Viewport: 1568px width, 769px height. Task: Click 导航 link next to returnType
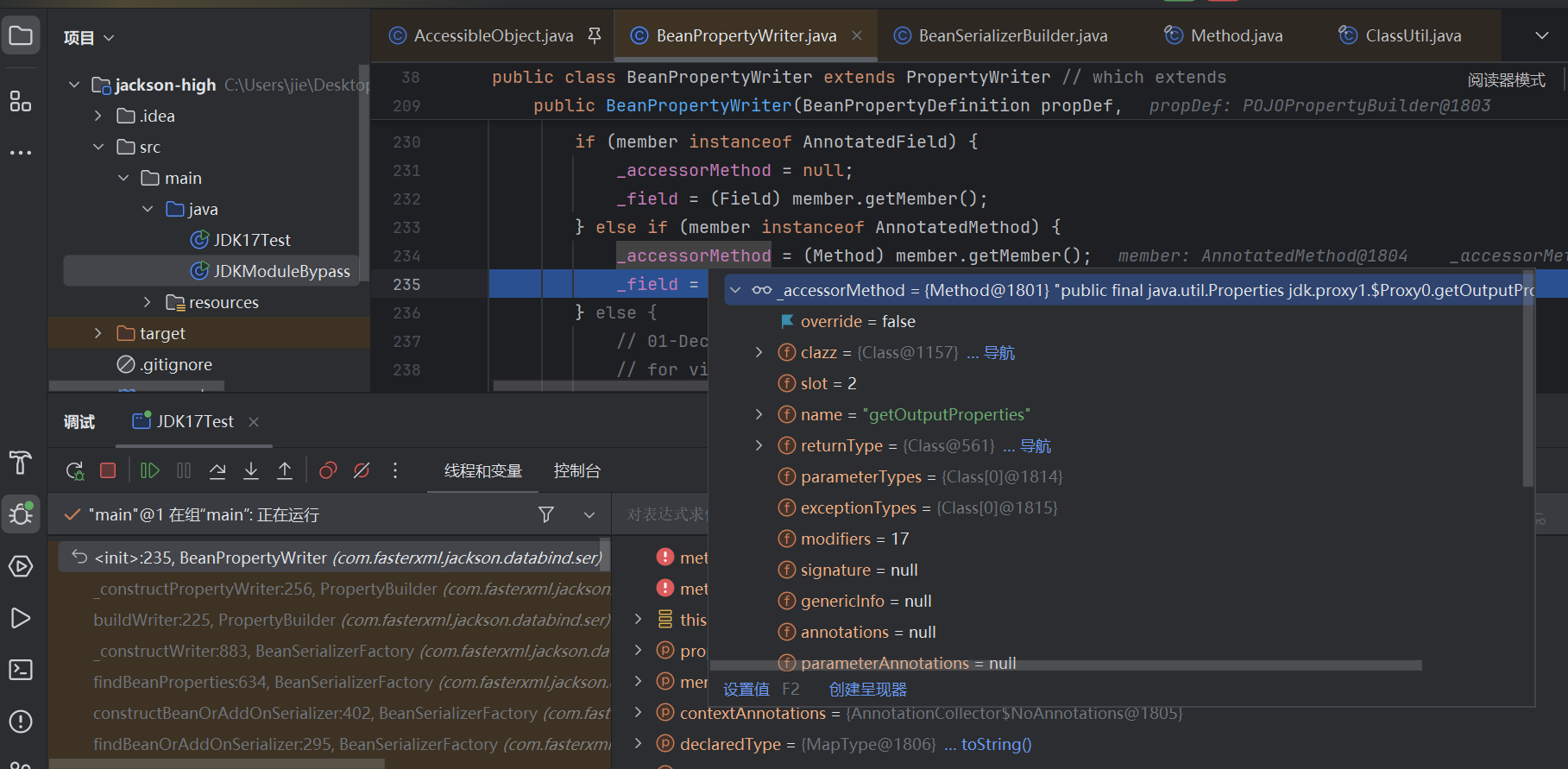point(1036,446)
